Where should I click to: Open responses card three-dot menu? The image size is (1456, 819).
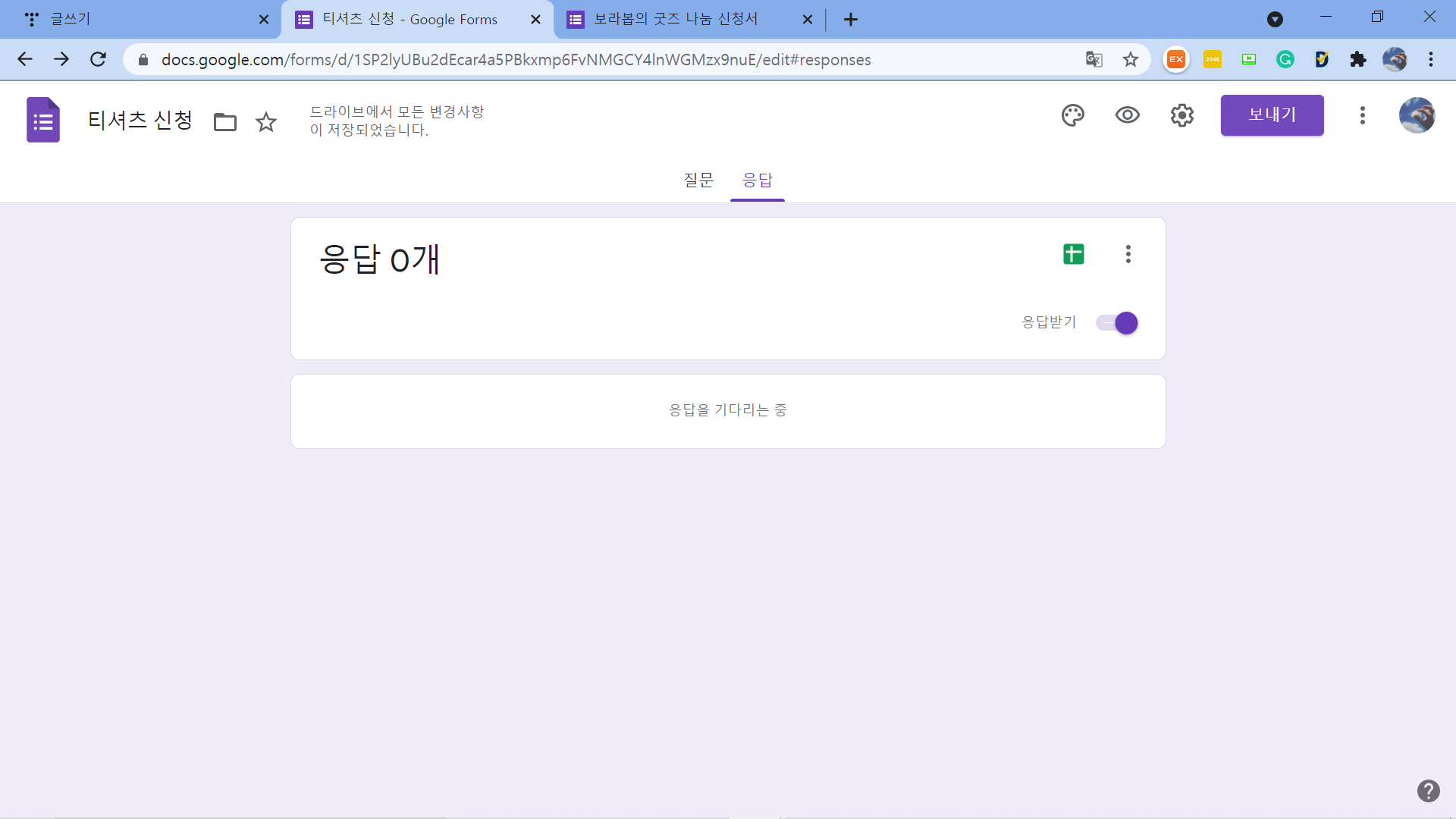[1128, 254]
